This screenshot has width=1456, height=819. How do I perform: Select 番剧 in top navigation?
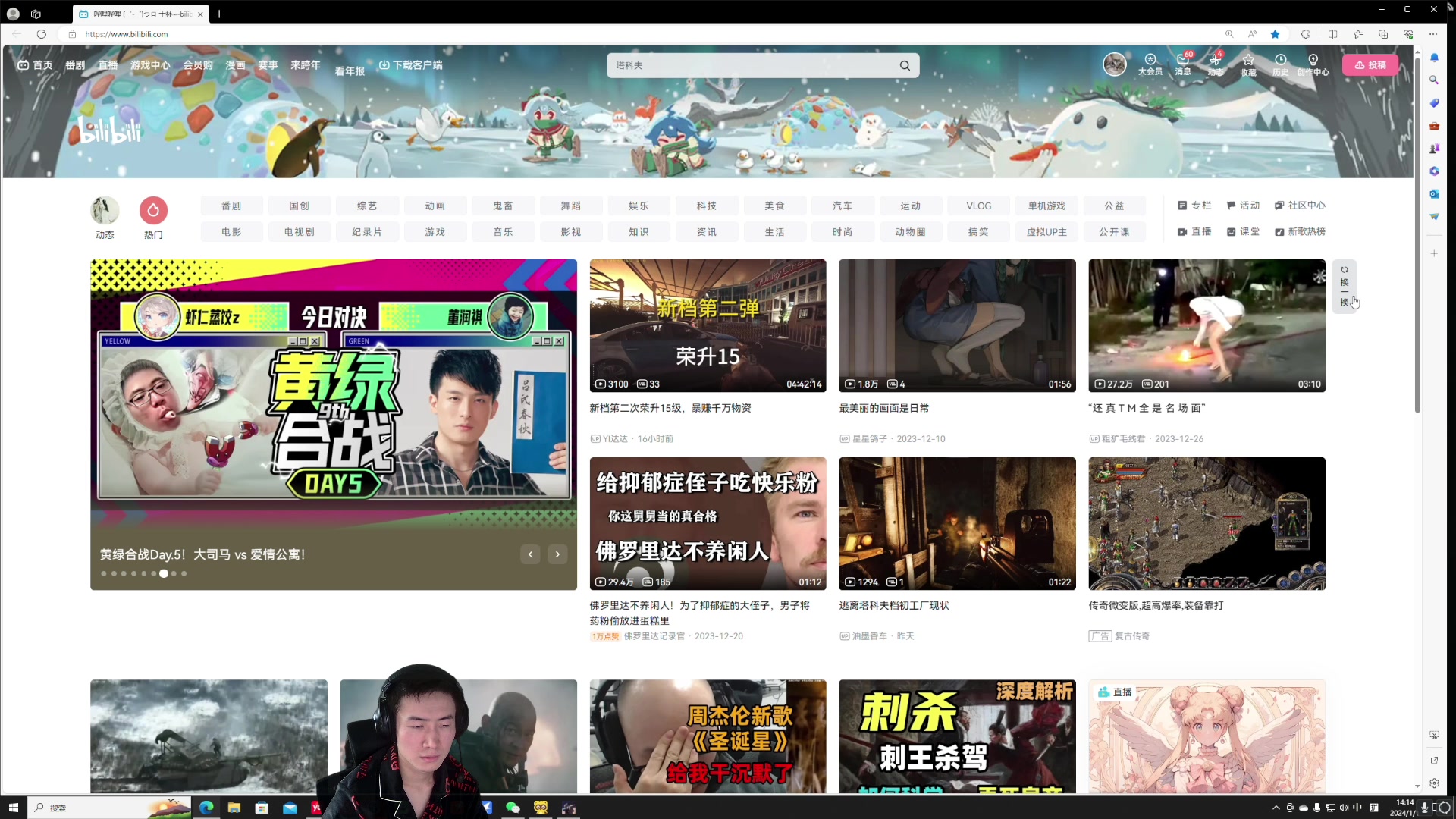click(75, 65)
